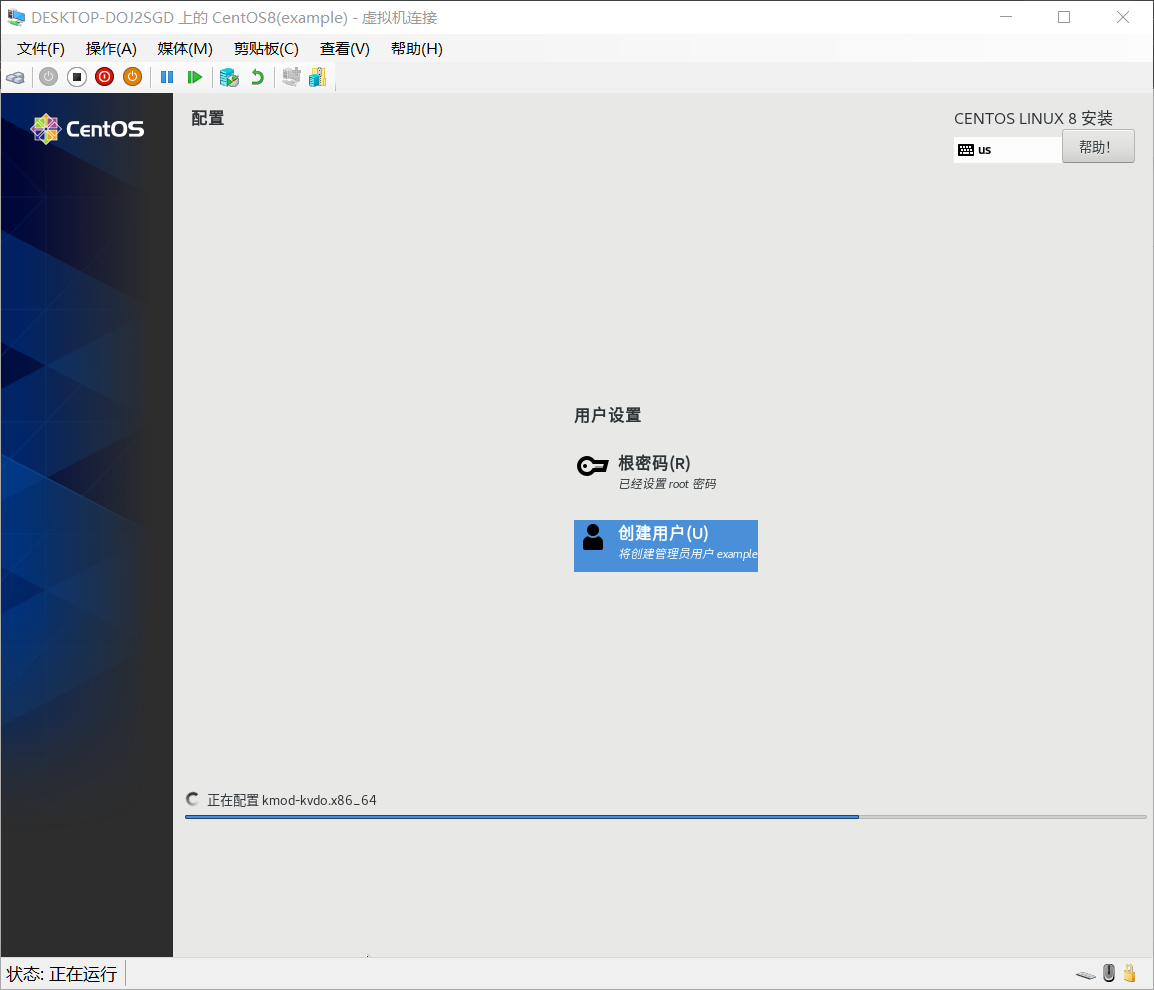Open 创建用户(U) user creation settings

tap(665, 545)
